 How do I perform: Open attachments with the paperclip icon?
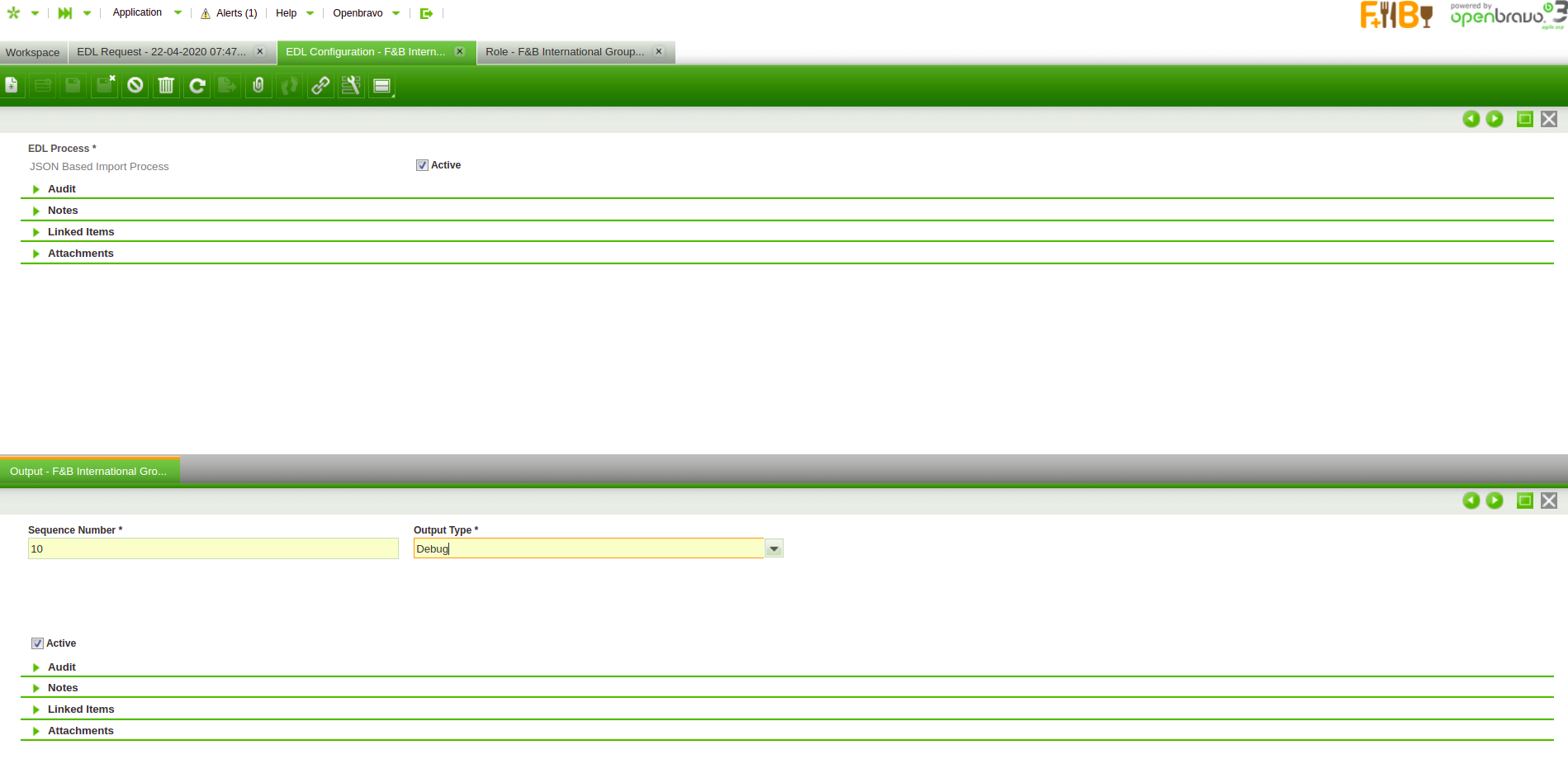[258, 85]
